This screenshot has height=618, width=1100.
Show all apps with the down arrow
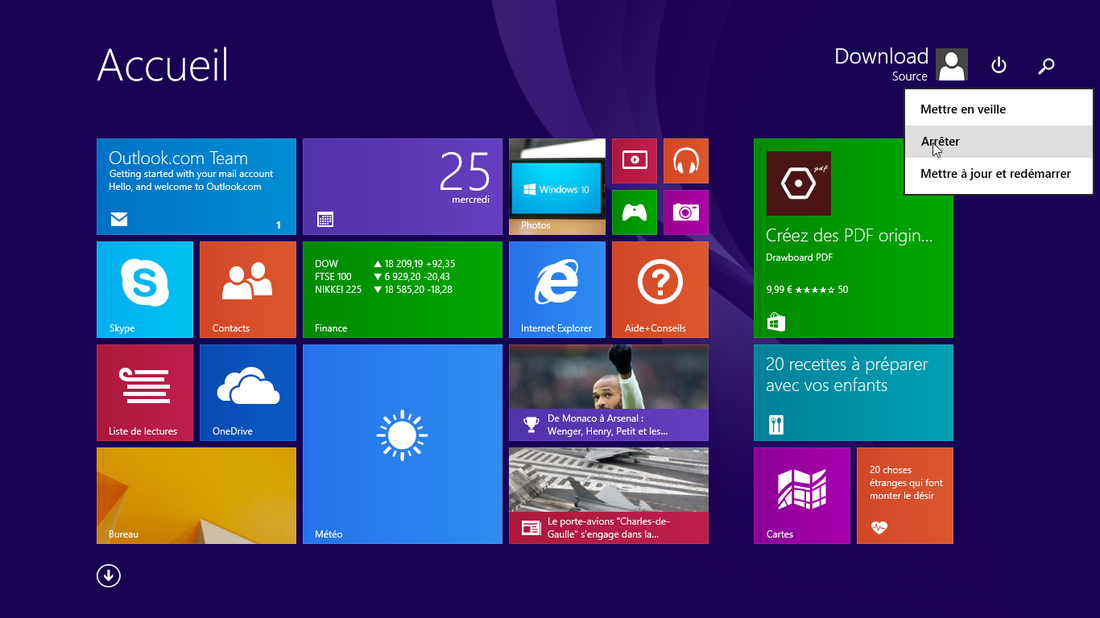(x=109, y=576)
